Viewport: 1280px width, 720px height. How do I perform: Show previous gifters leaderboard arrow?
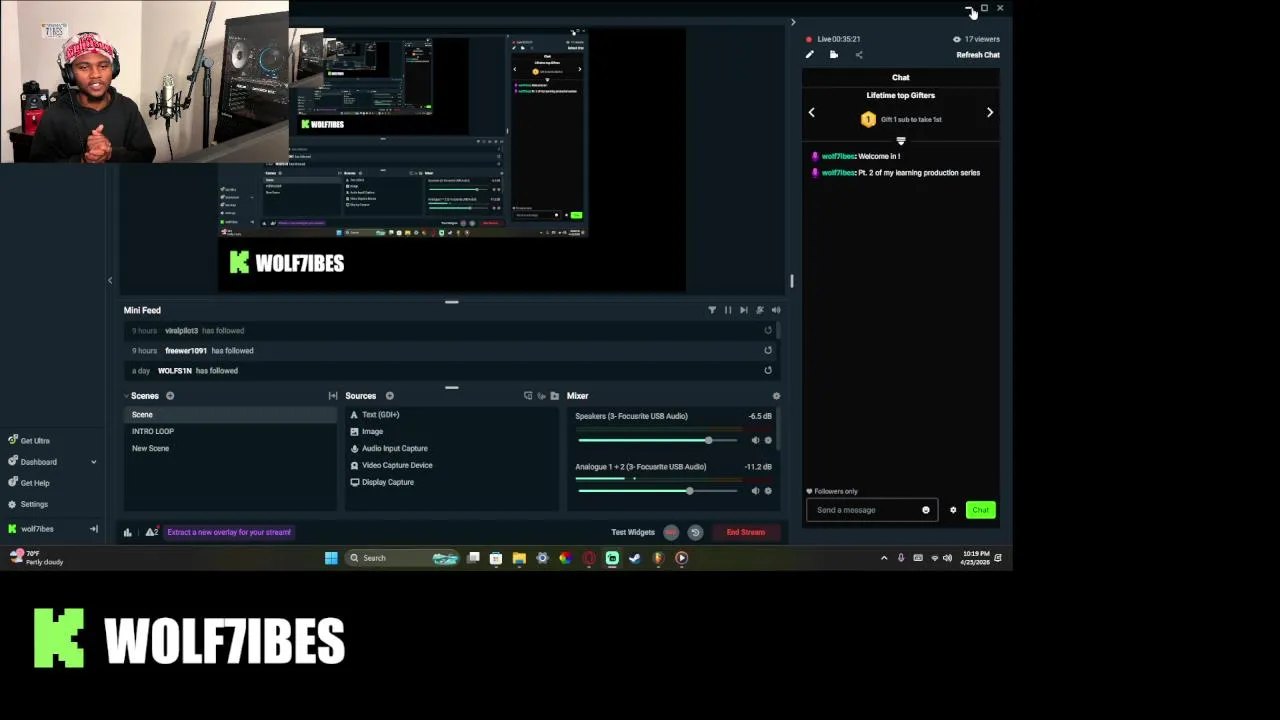812,112
